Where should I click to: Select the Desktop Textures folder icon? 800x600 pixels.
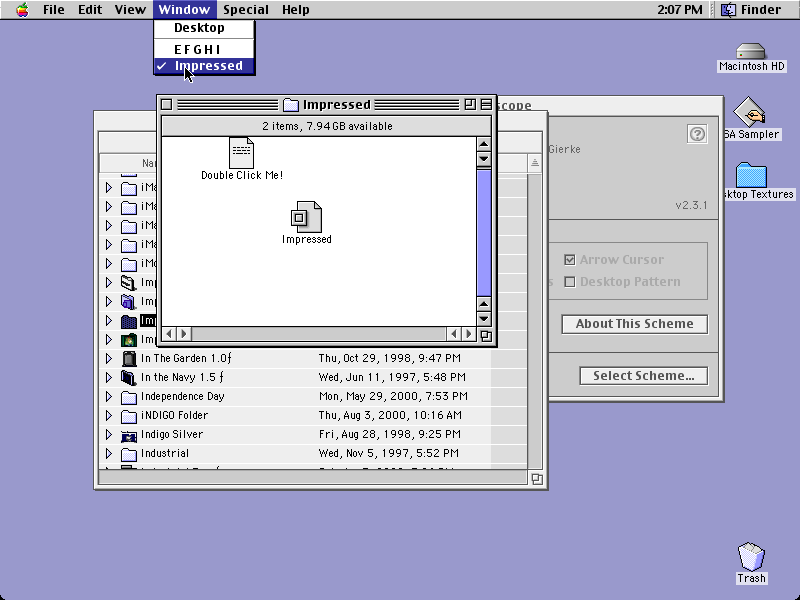751,175
